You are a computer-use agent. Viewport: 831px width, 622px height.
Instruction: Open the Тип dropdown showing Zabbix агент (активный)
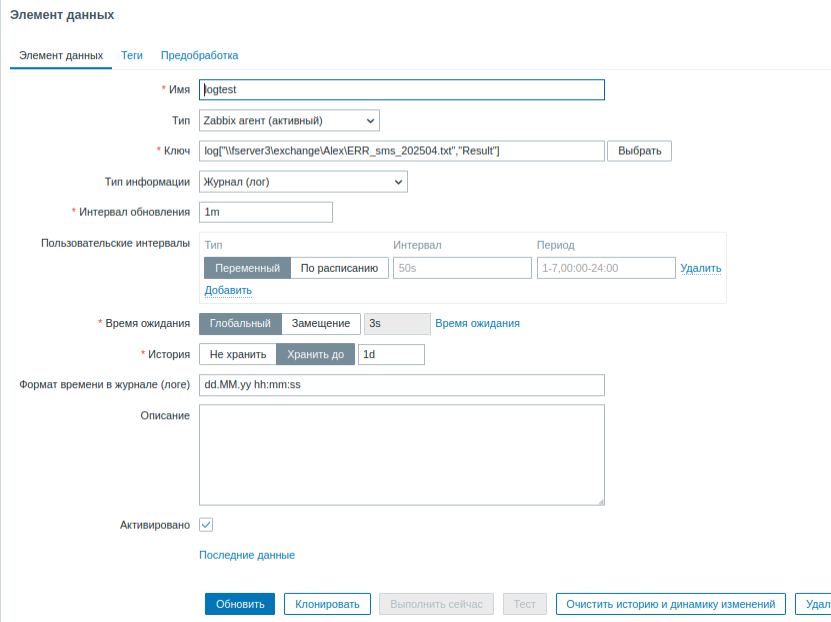point(289,120)
